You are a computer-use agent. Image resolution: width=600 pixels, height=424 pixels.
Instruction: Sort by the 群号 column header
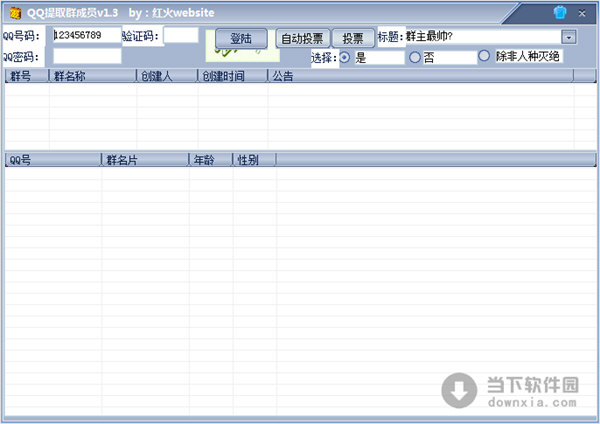pos(27,76)
